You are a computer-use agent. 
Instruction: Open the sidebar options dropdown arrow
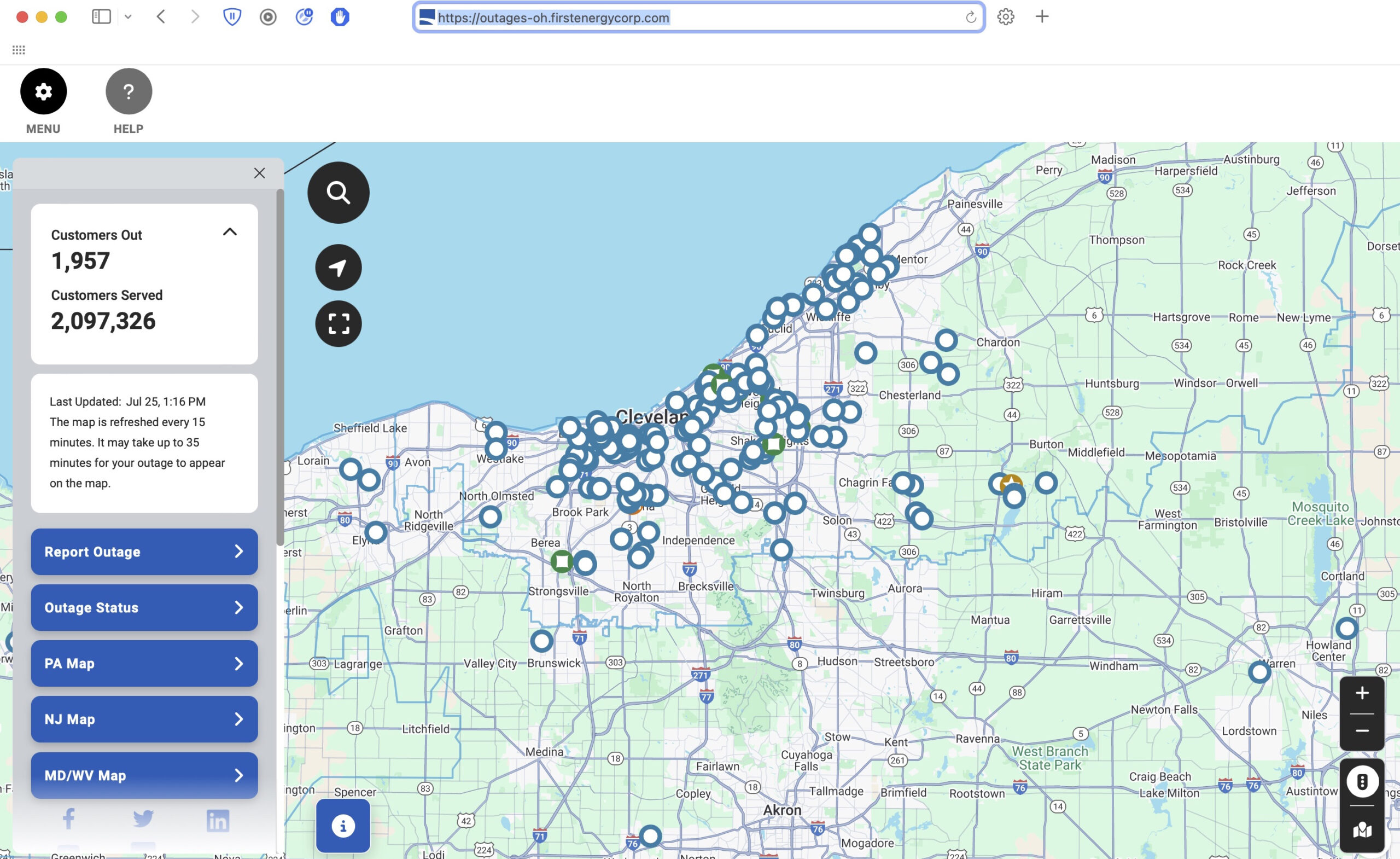[128, 16]
